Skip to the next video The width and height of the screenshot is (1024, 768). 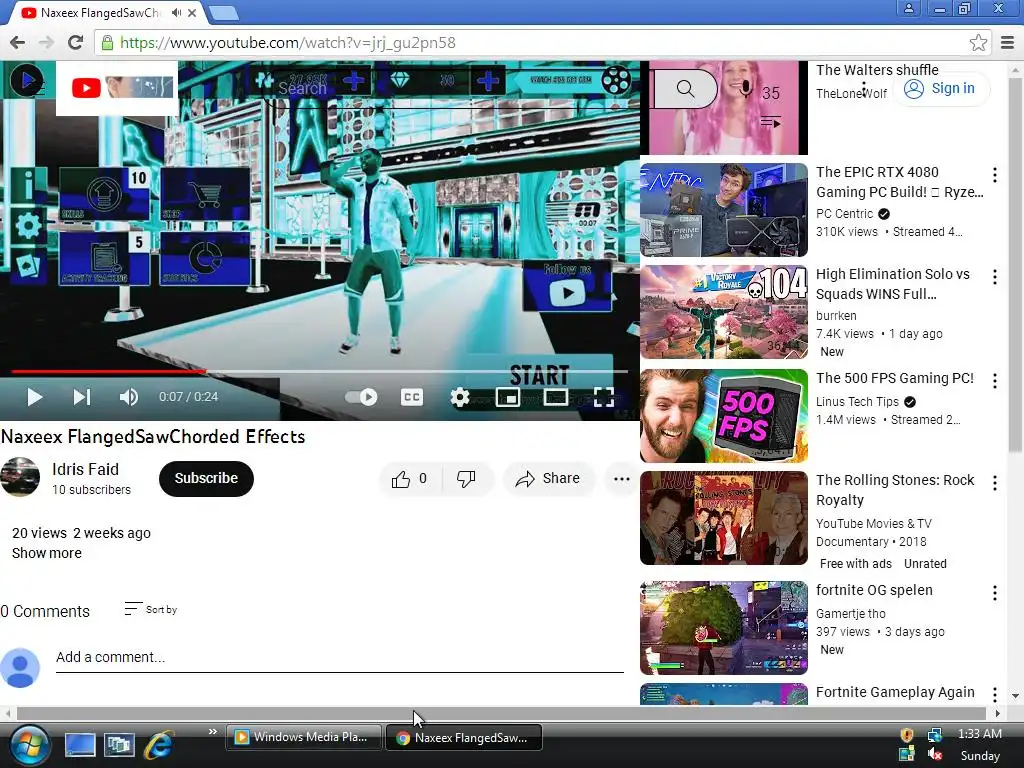(82, 397)
